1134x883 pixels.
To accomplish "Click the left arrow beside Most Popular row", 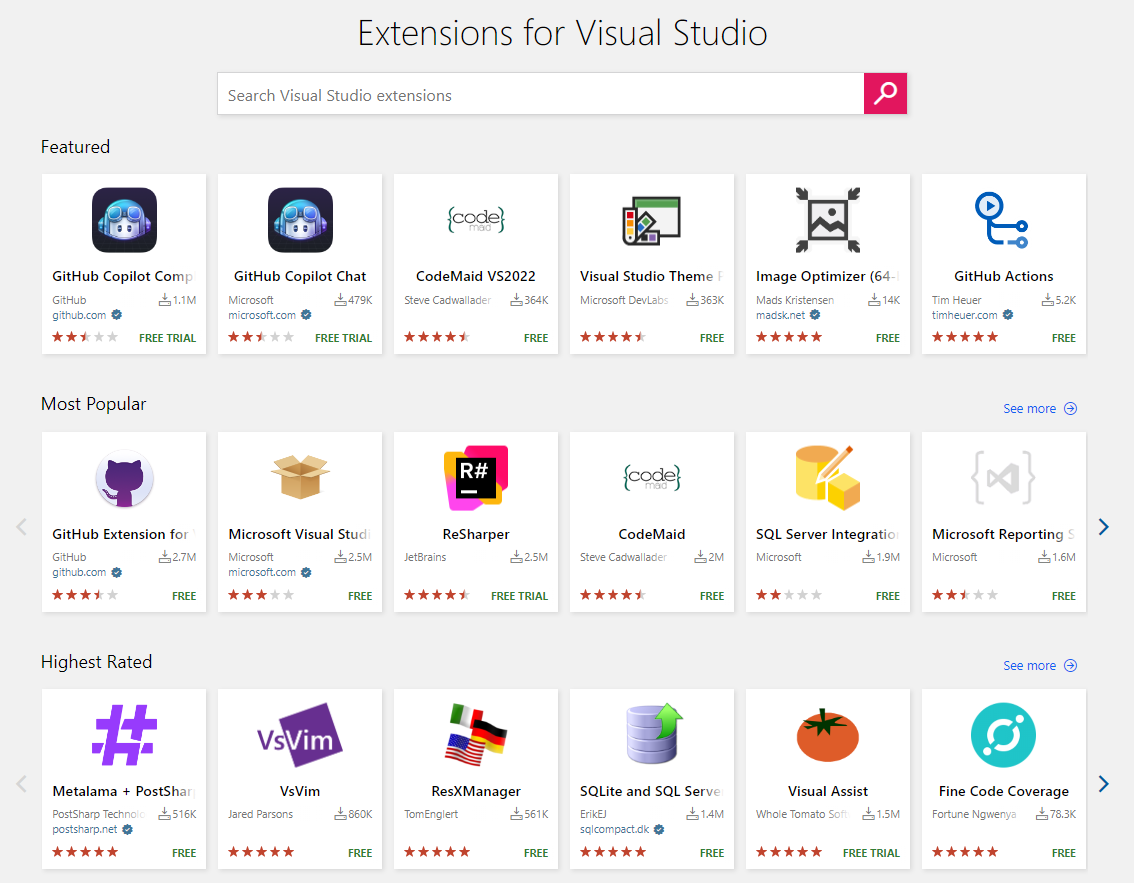I will tap(22, 526).
